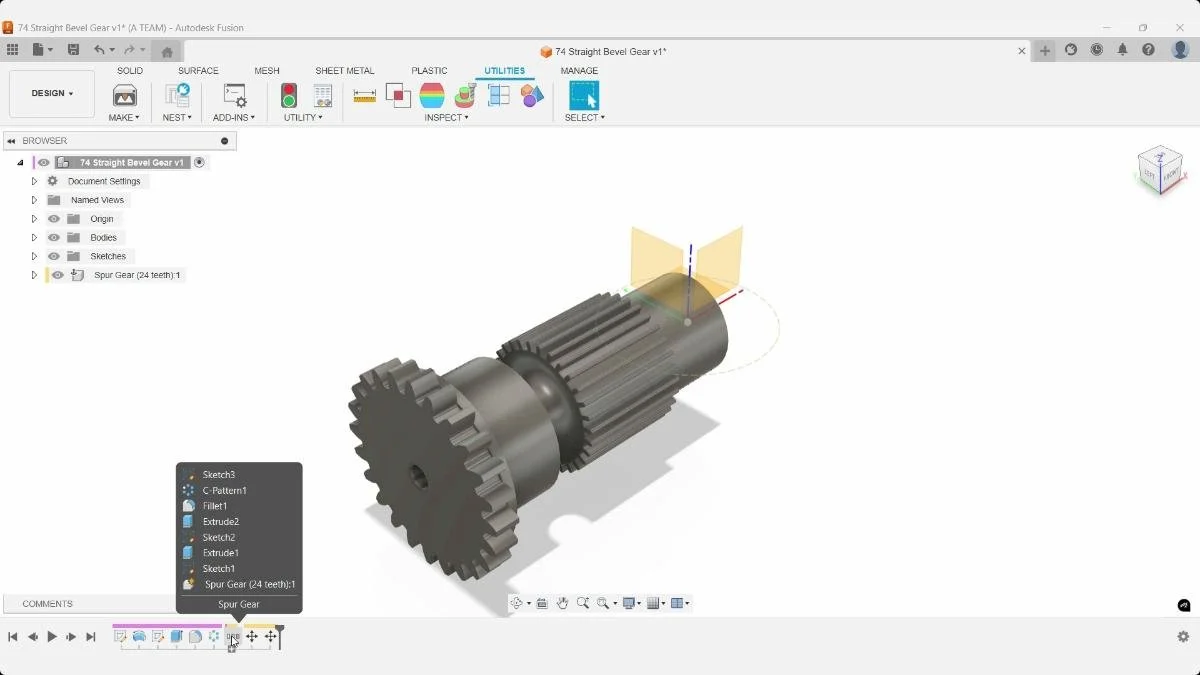Image resolution: width=1200 pixels, height=675 pixels.
Task: Click the Save disk icon
Action: point(73,50)
